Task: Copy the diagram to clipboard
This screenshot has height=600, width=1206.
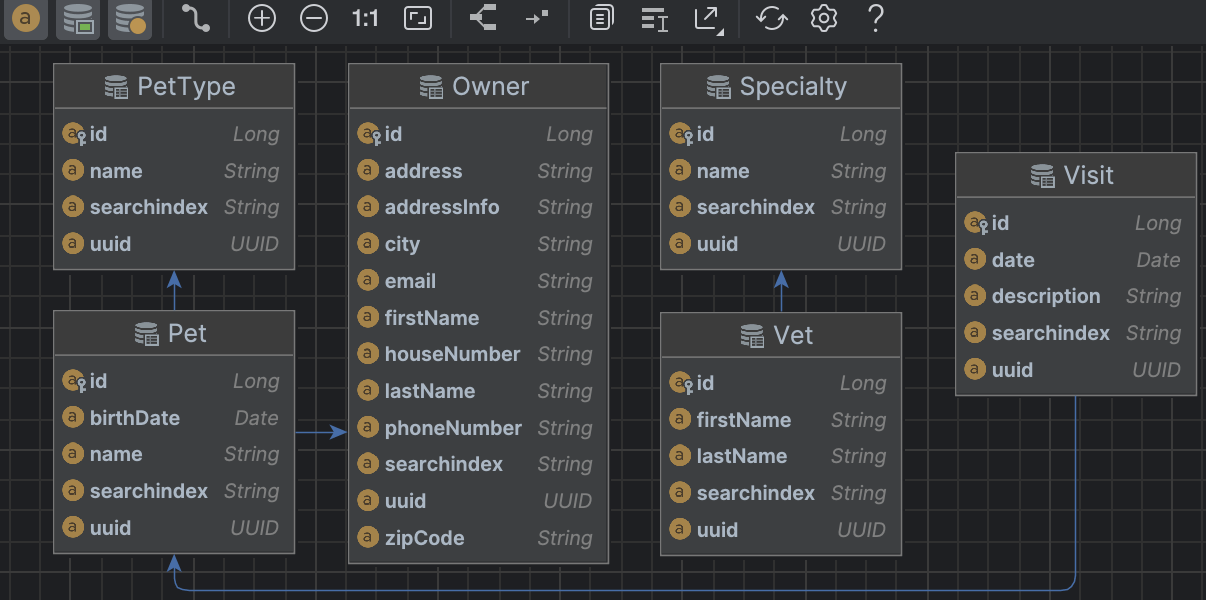Action: (601, 18)
